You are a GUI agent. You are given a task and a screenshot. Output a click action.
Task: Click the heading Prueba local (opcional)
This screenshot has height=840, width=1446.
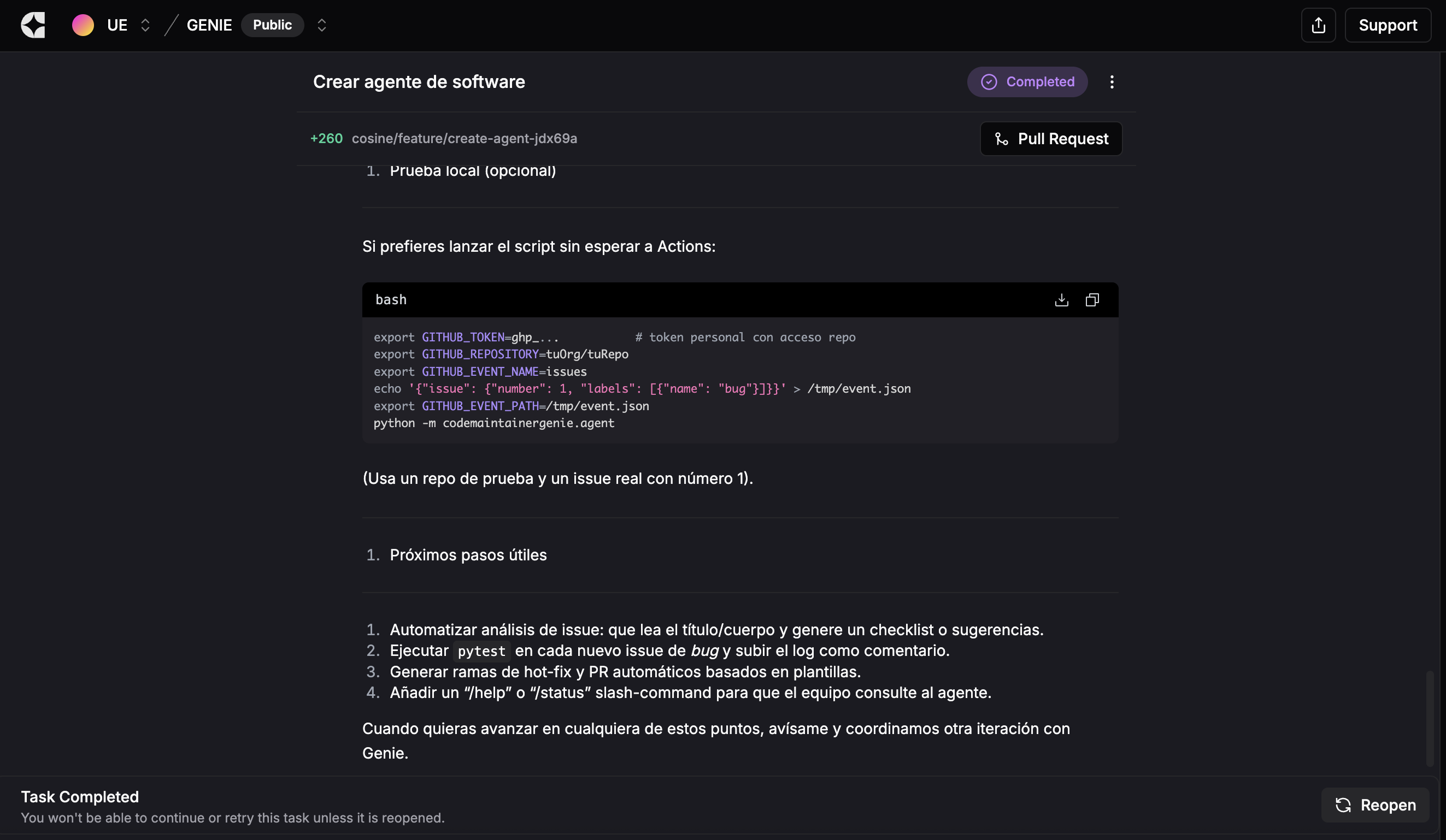pos(473,171)
